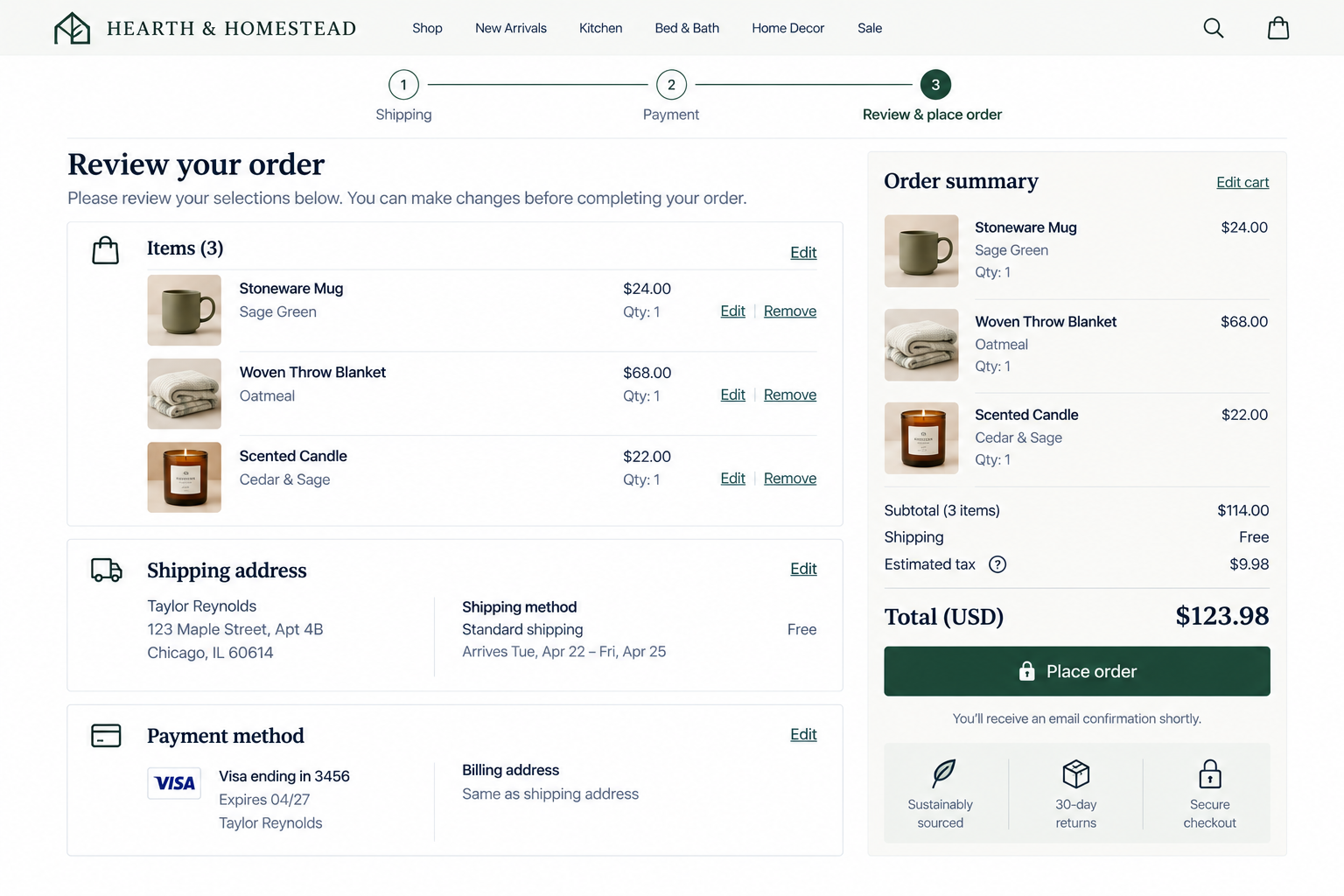Image resolution: width=1344 pixels, height=896 pixels.
Task: Open the shopping bag in the header
Action: tap(1278, 28)
